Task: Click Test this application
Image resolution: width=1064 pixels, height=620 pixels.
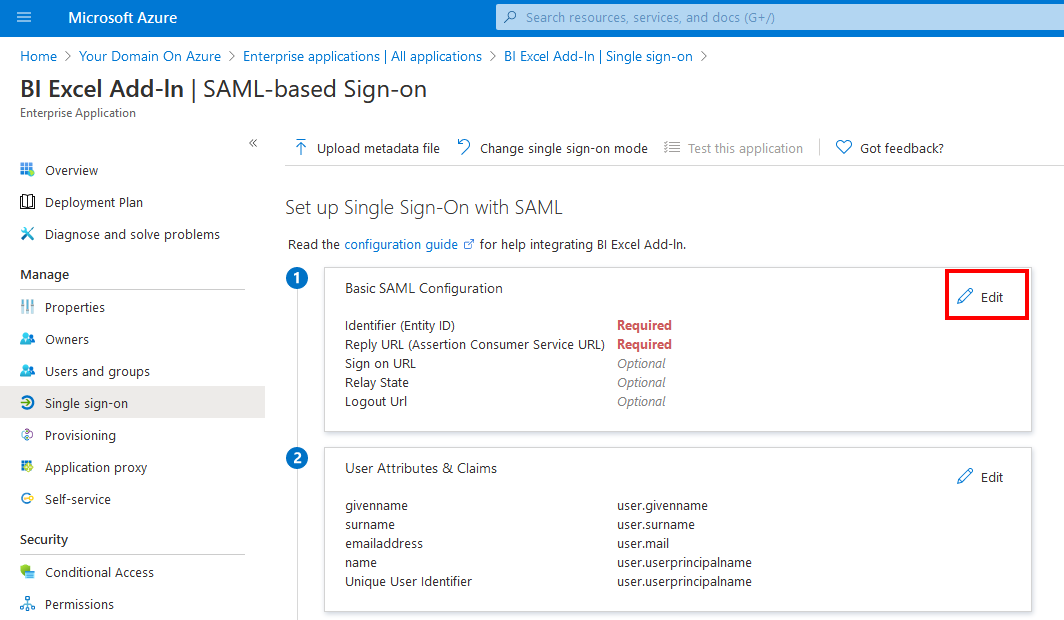Action: [734, 148]
